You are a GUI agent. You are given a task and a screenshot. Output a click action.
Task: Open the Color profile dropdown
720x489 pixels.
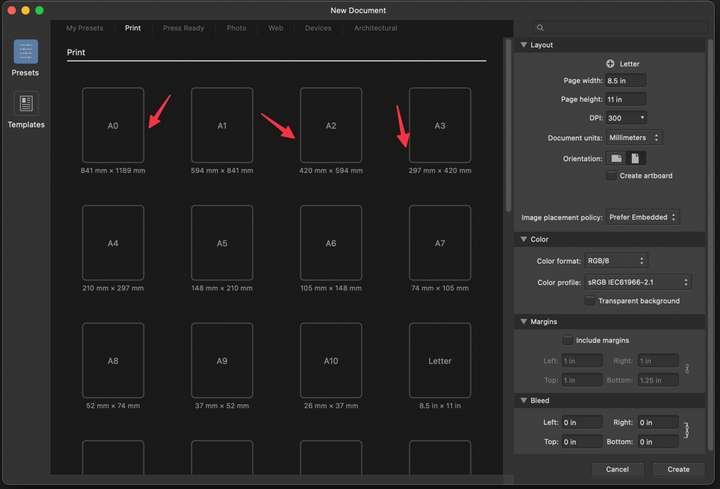[x=638, y=282]
